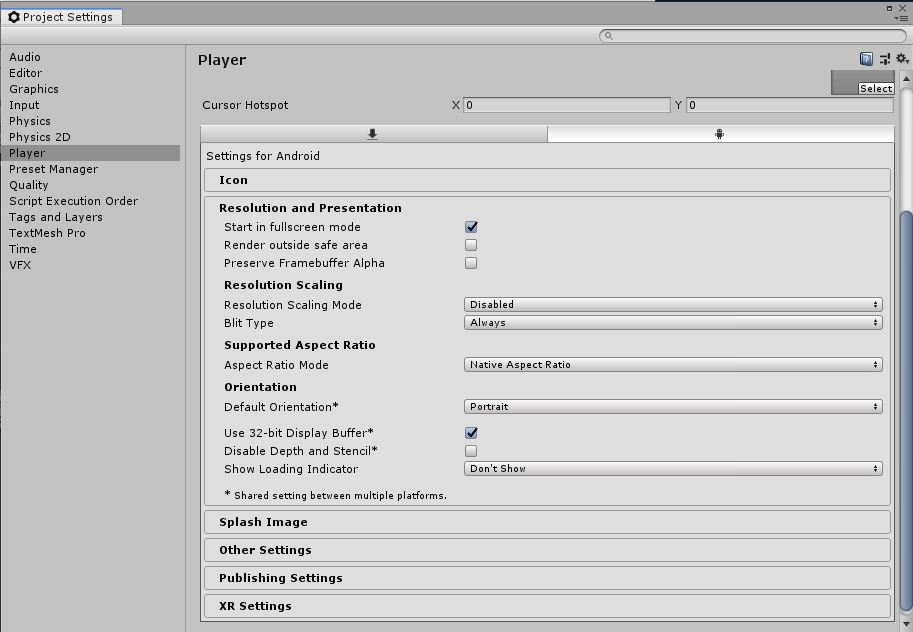913x632 pixels.
Task: Enable Render outside safe area
Action: click(471, 245)
